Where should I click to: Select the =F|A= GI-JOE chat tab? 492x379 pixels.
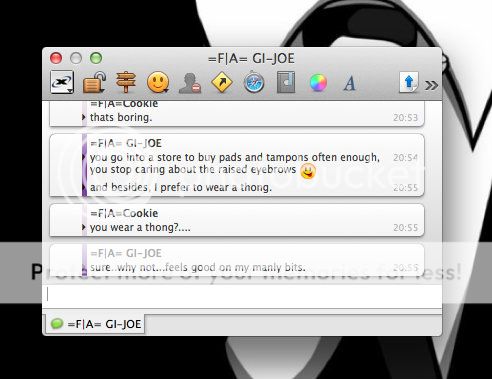click(95, 324)
